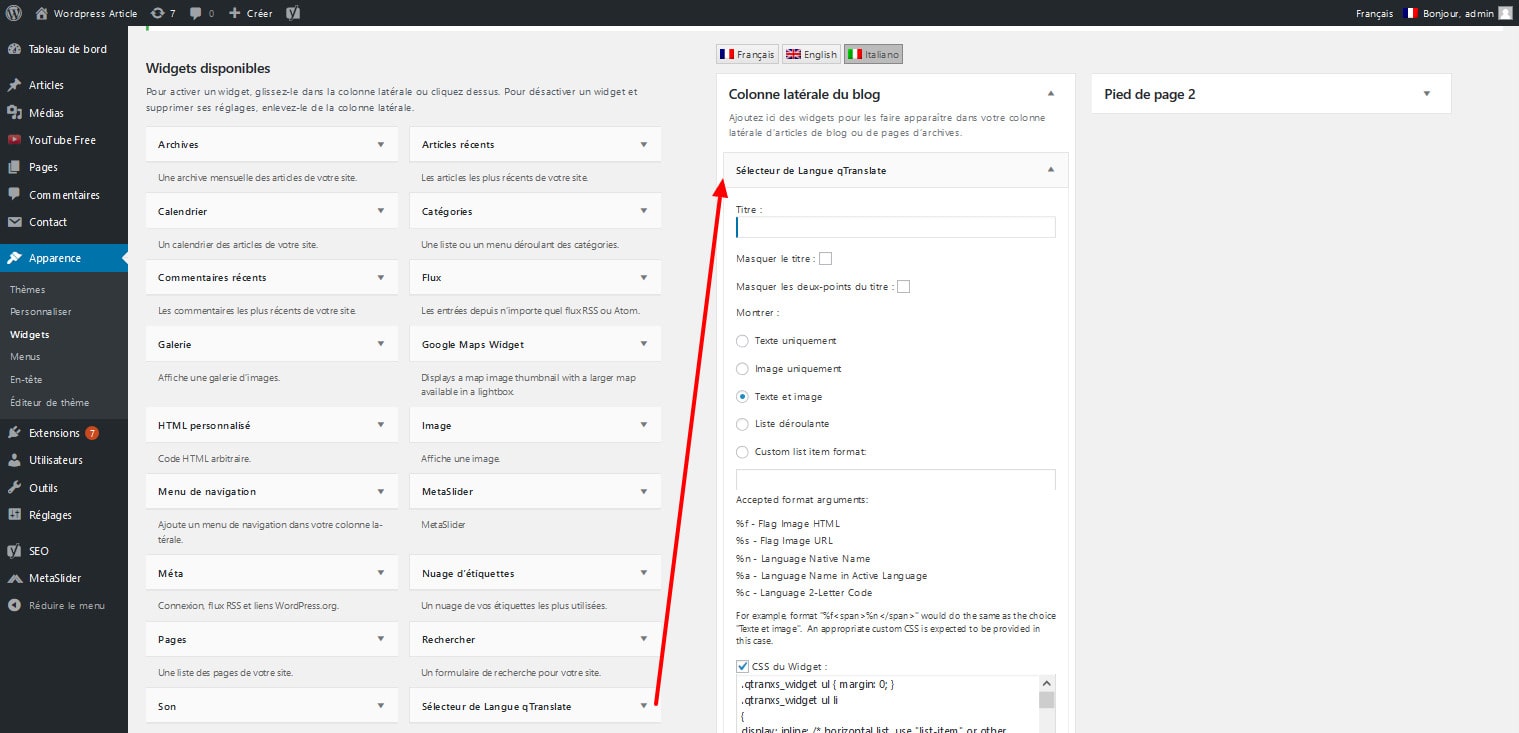Open Tableau de bord dashboard icon
Screen dimensions: 1519x733
[x=14, y=49]
